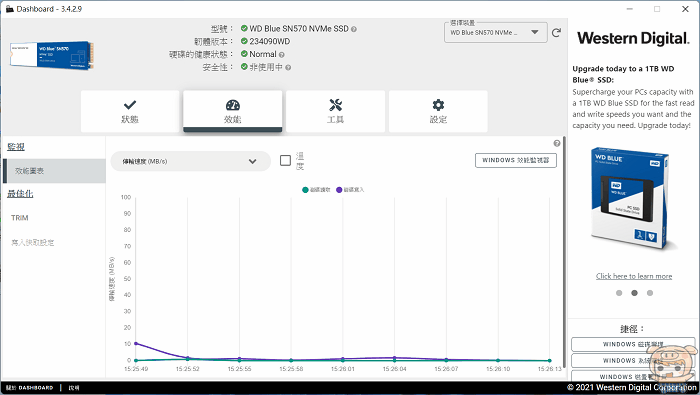Click the WD Blue SN570 drive image

tap(52, 55)
